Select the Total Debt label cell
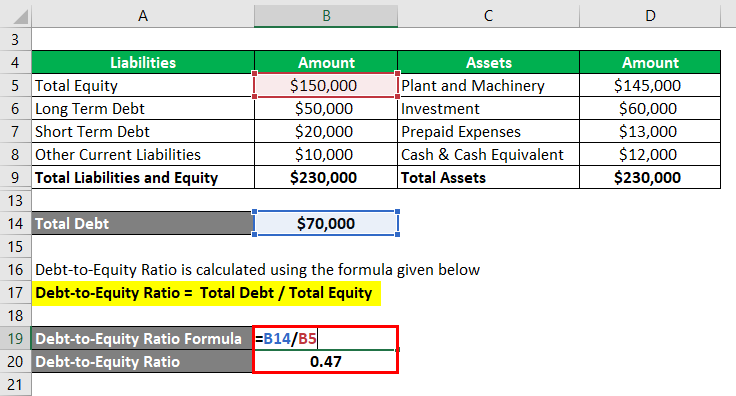The height and width of the screenshot is (396, 736). [x=143, y=223]
